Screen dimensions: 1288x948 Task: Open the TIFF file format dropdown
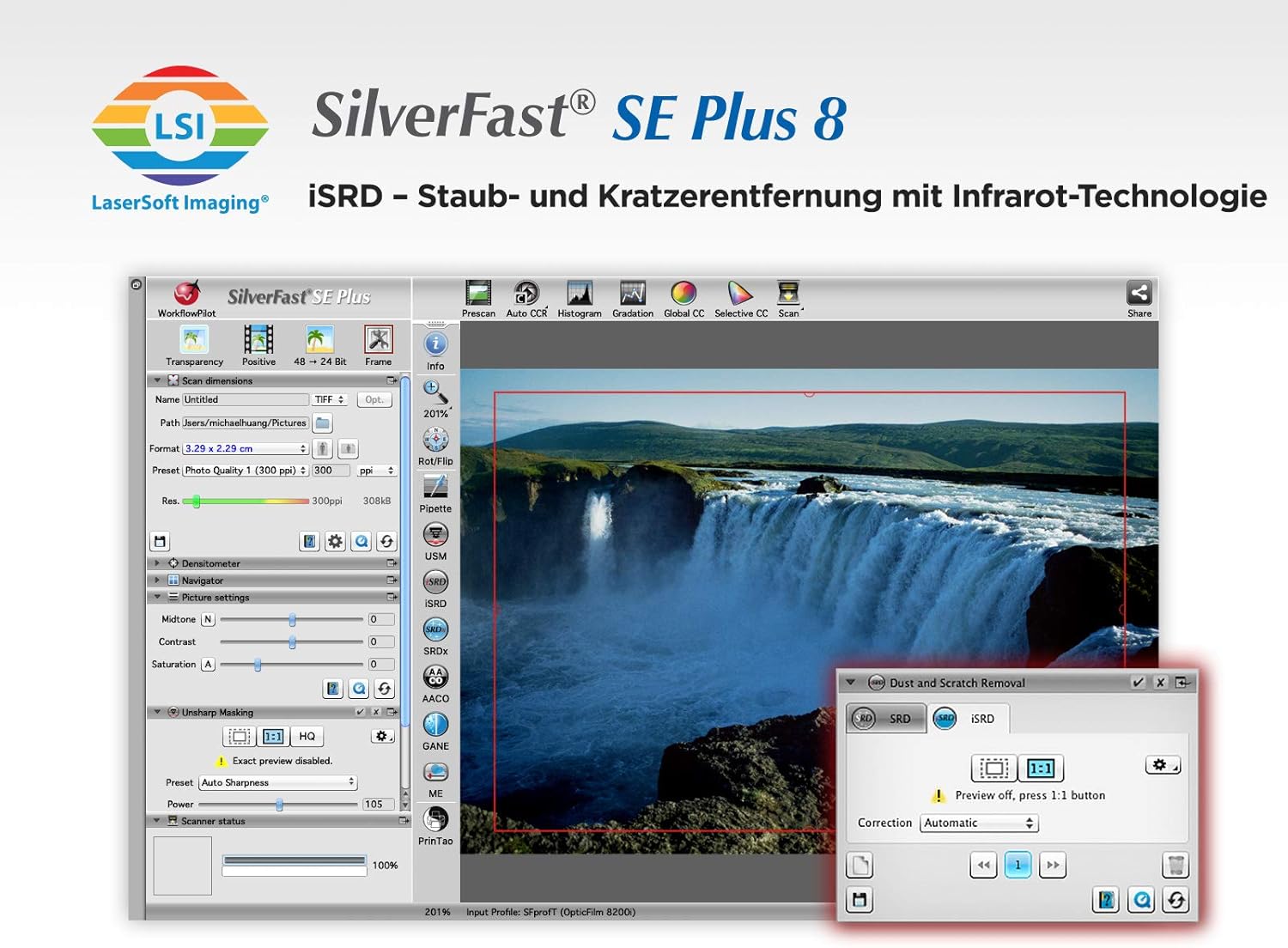click(330, 399)
